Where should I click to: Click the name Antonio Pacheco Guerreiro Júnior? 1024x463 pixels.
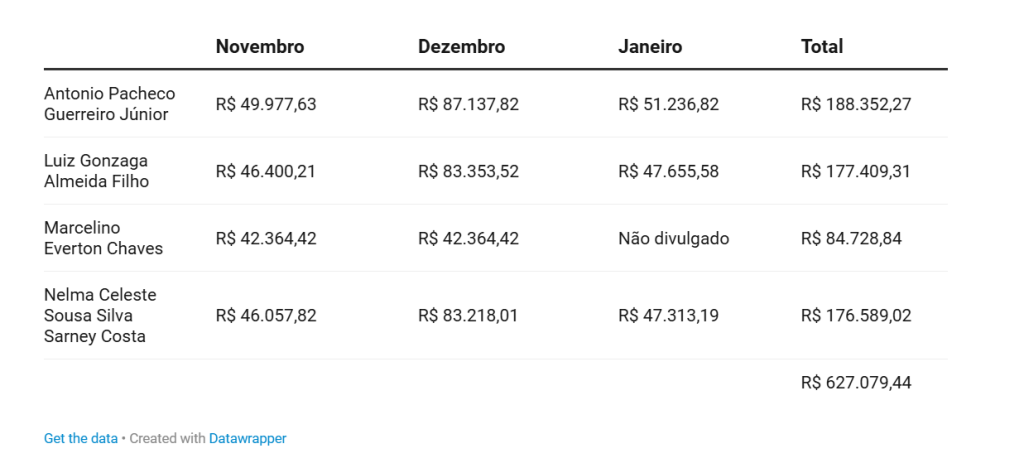(x=109, y=104)
